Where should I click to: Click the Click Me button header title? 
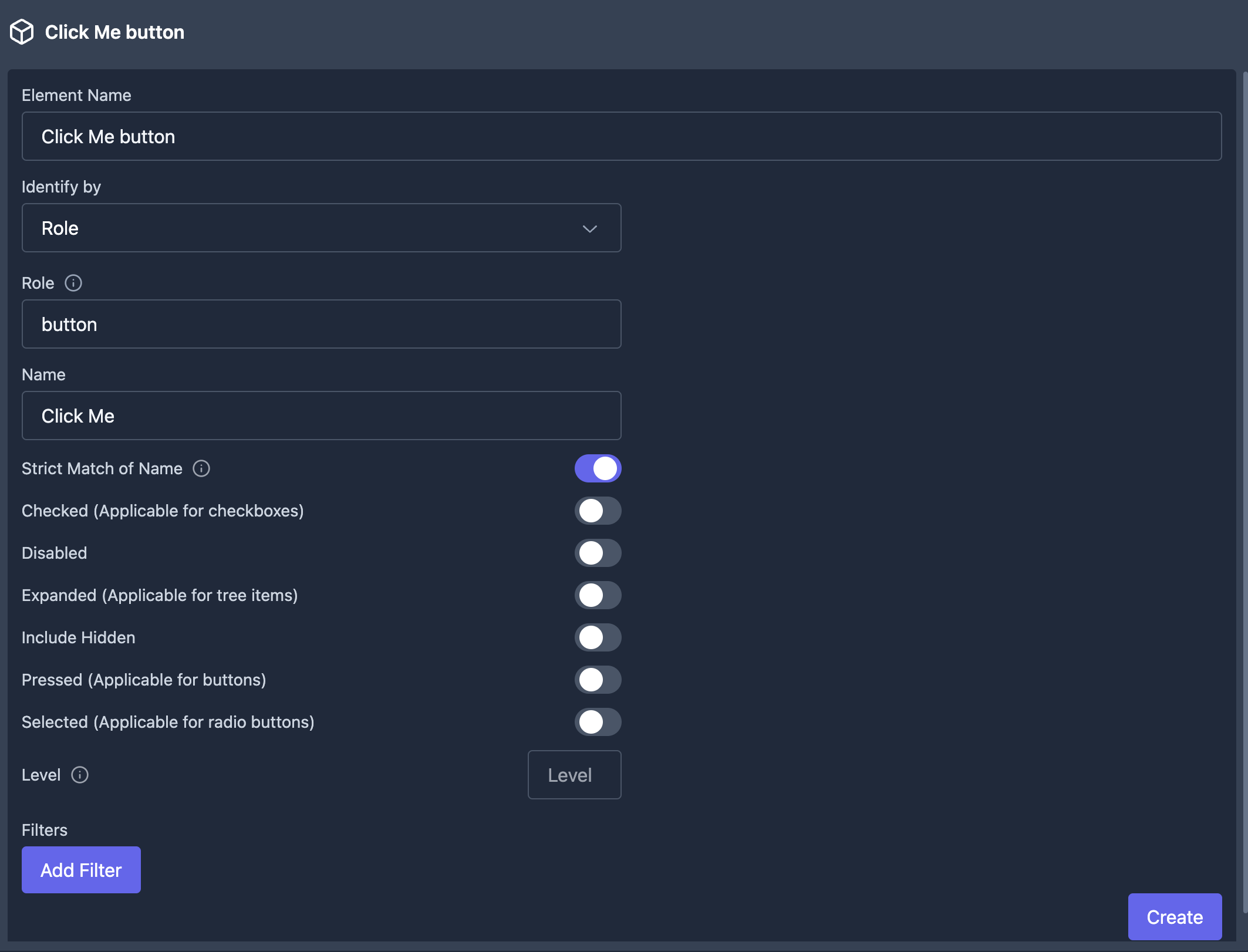[x=114, y=32]
